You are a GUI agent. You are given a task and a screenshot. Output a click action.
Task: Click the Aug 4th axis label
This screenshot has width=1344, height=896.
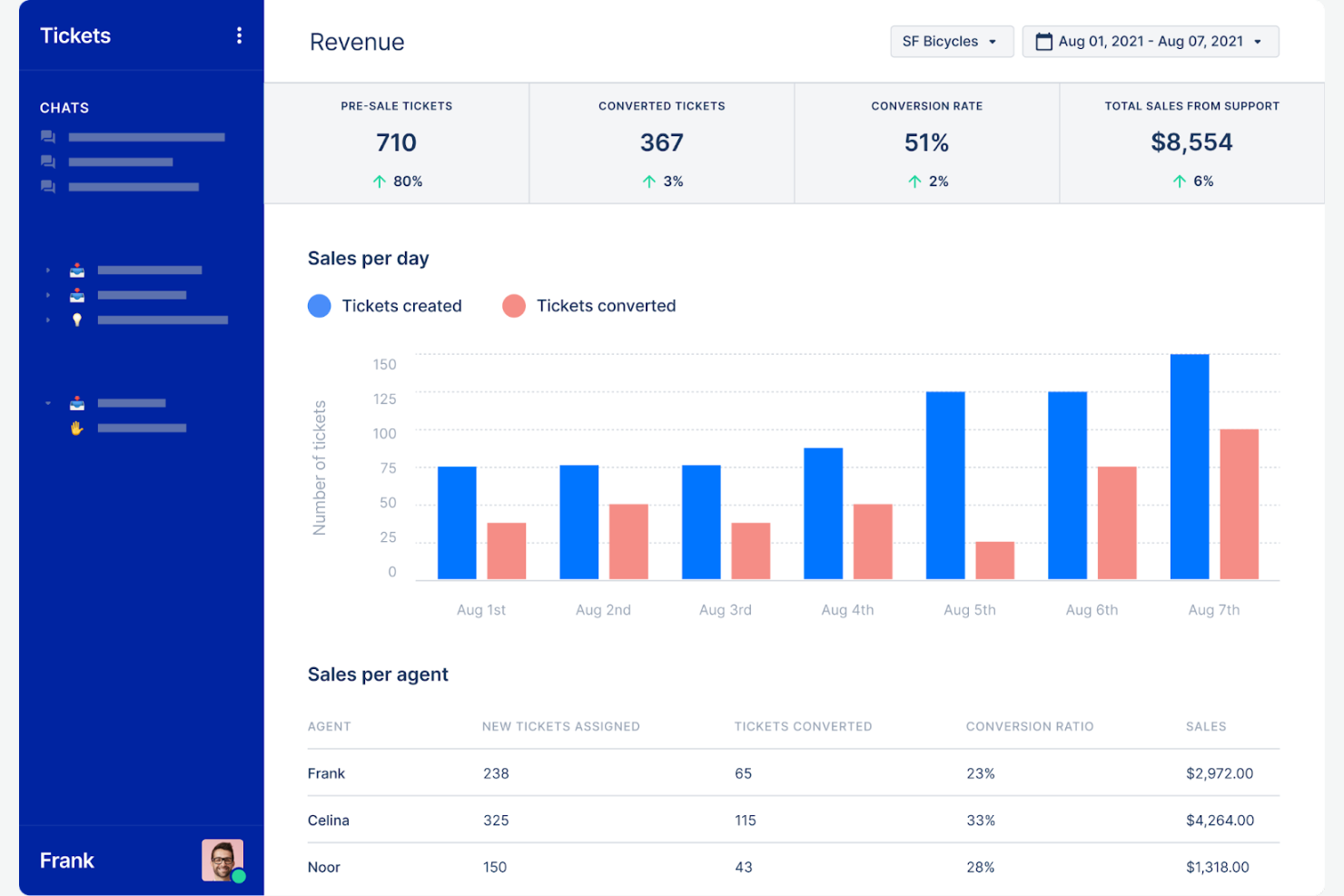click(847, 610)
